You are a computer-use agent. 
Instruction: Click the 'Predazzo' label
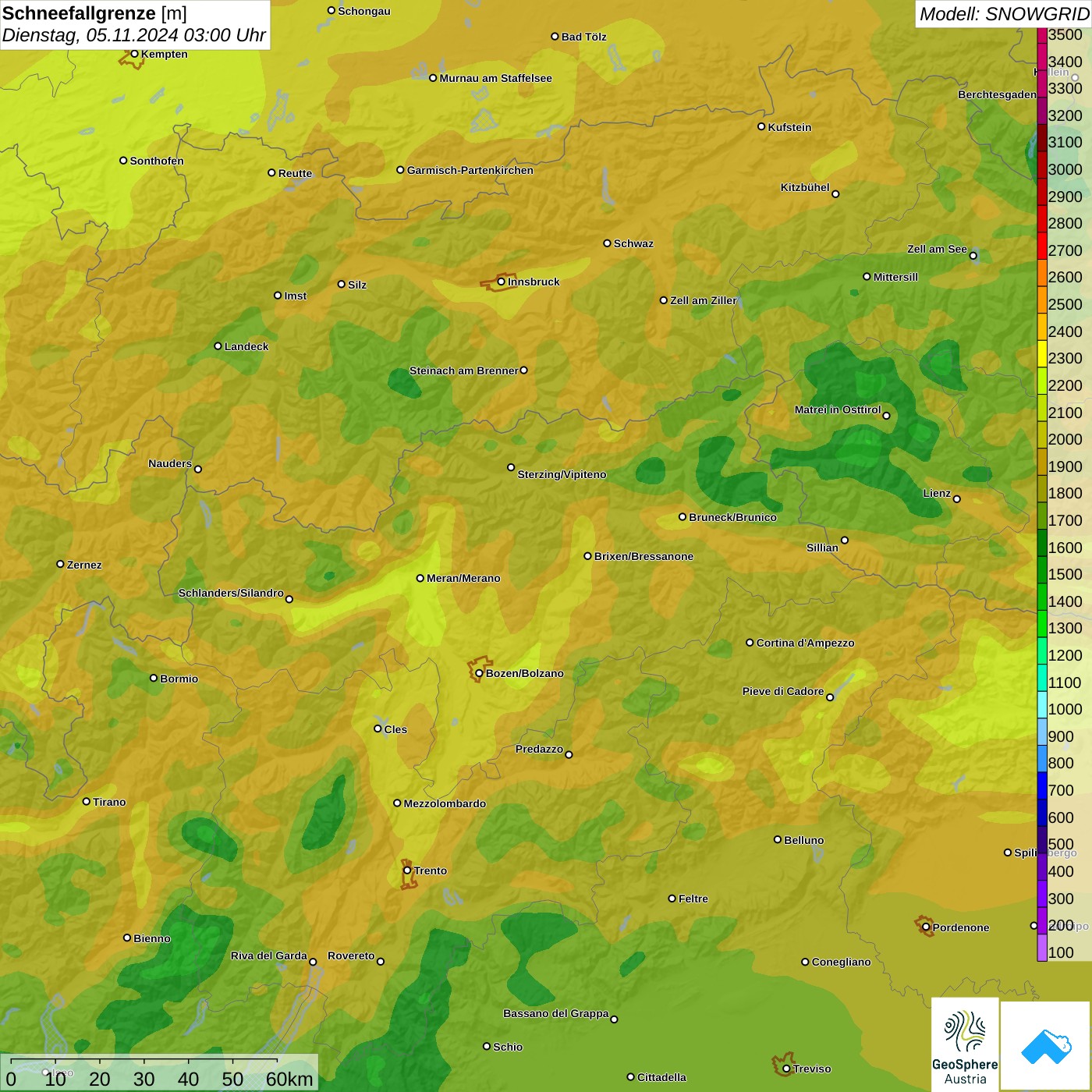539,749
